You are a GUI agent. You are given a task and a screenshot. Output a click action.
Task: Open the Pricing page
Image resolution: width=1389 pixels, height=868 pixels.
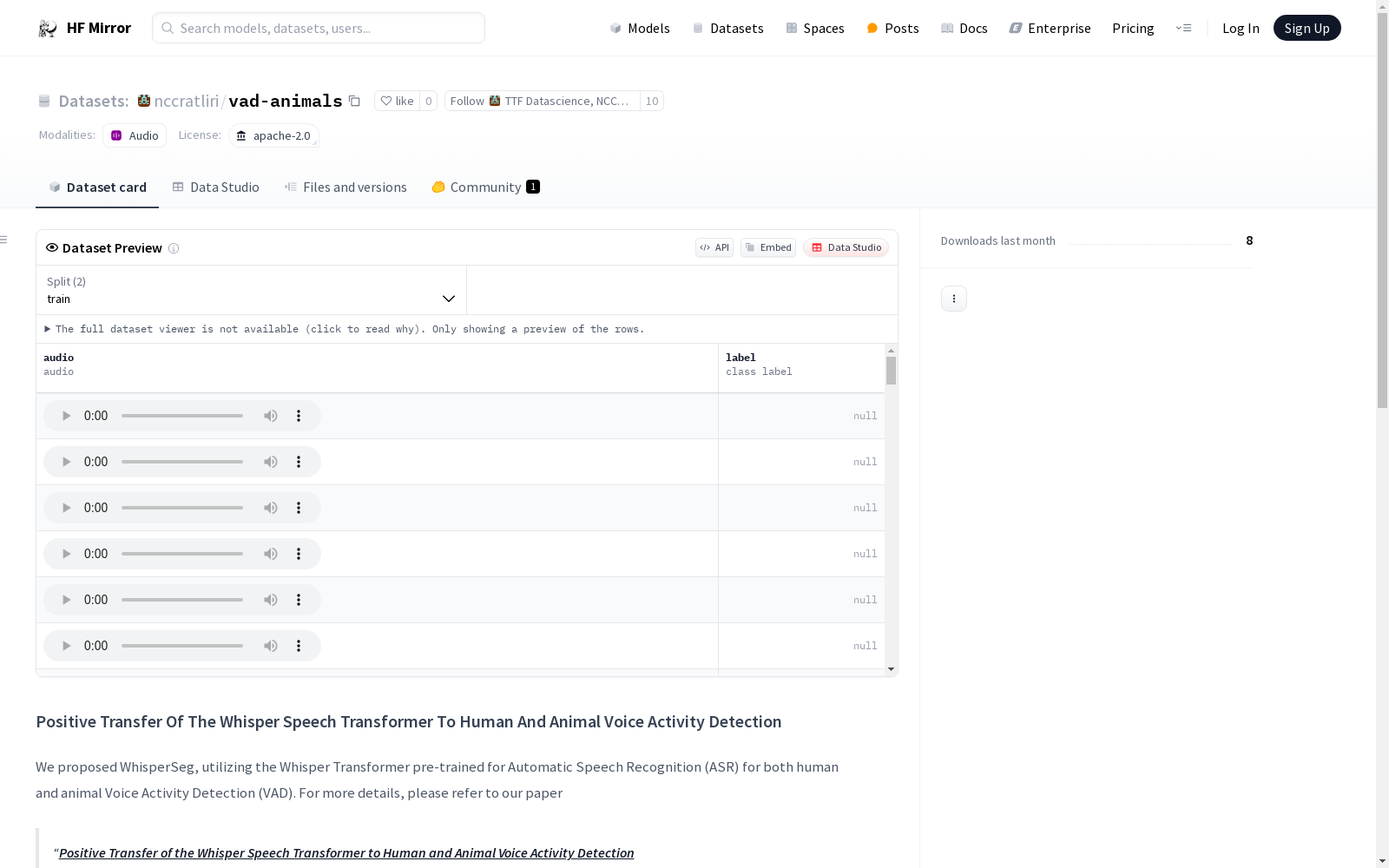1133,29
